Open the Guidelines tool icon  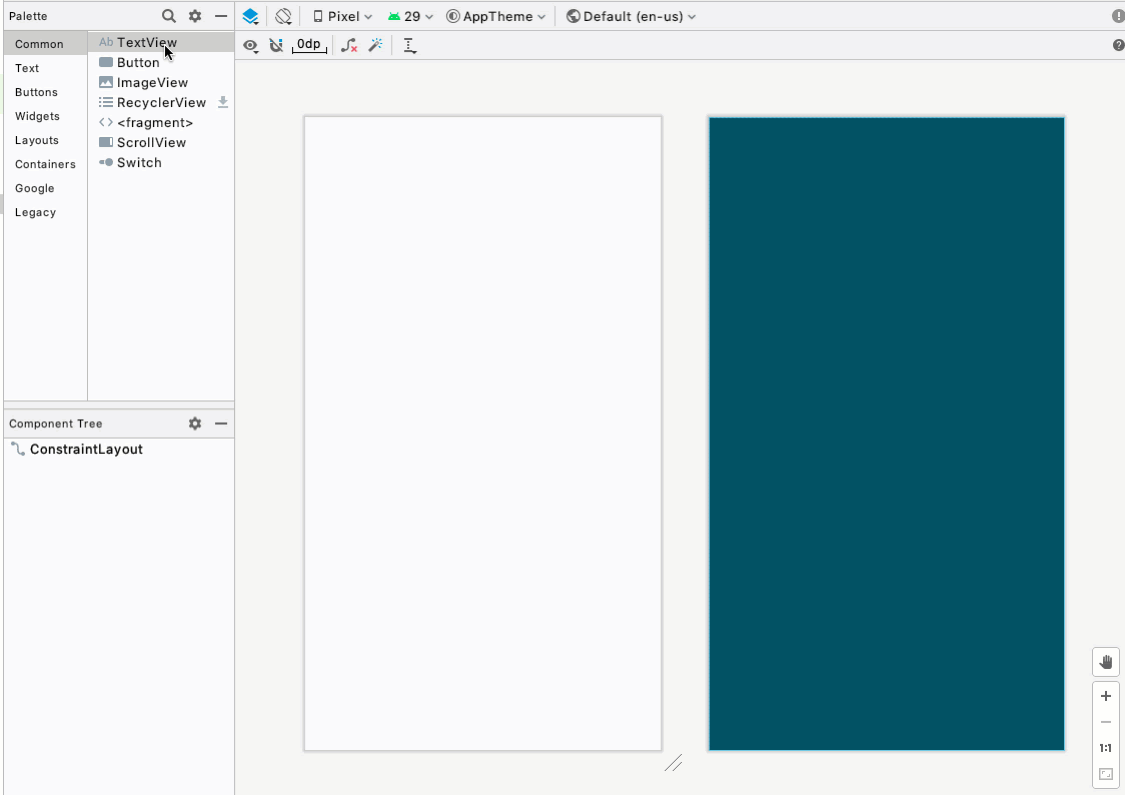point(410,45)
